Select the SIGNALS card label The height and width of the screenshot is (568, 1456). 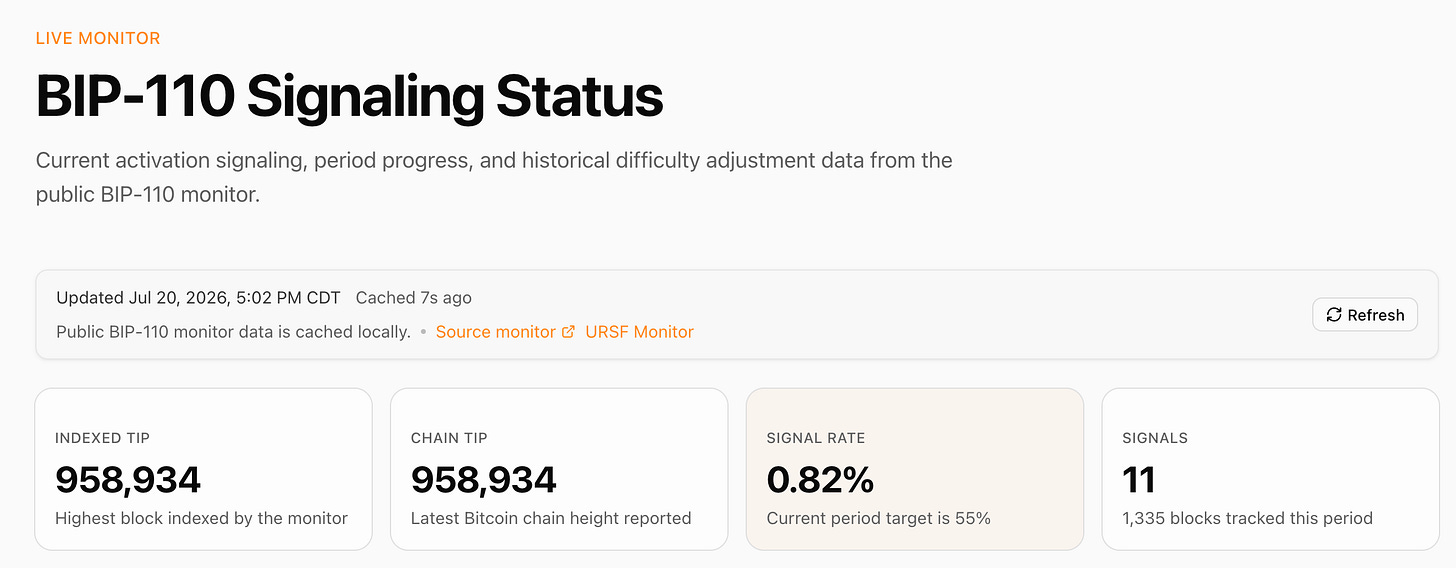(1155, 438)
